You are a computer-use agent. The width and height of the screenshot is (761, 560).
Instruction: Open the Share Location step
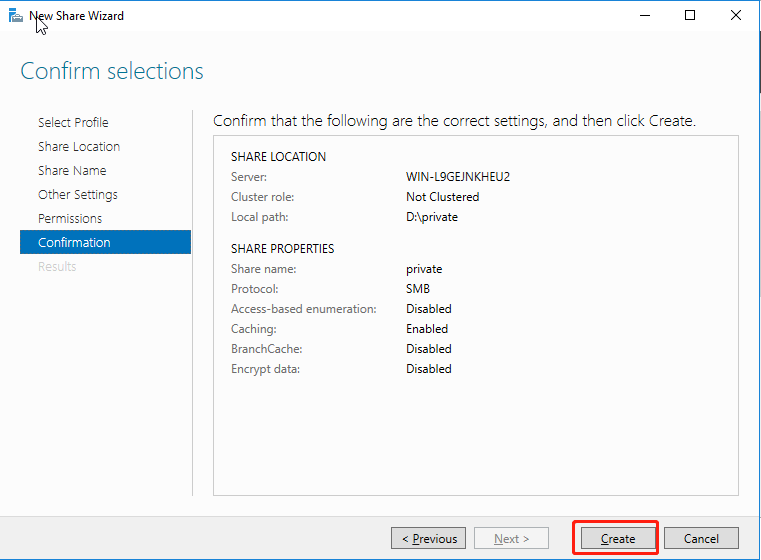(79, 146)
